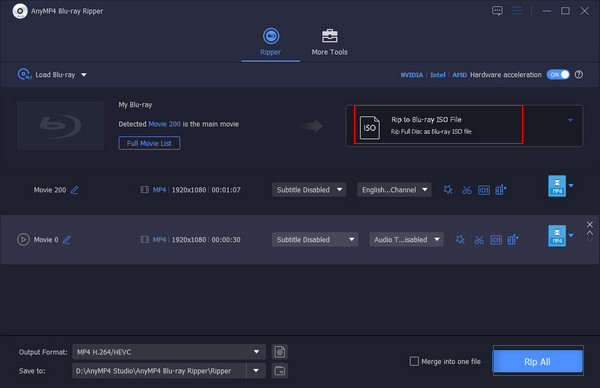This screenshot has height=388, width=600.
Task: Expand the Save to path dropdown arrow
Action: 256,371
